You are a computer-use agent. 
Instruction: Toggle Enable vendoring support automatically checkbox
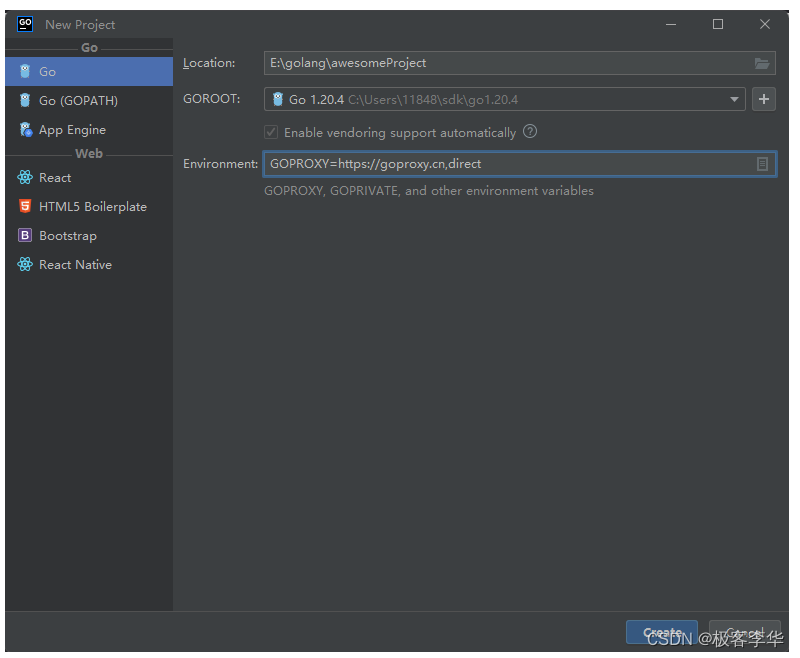tap(271, 132)
